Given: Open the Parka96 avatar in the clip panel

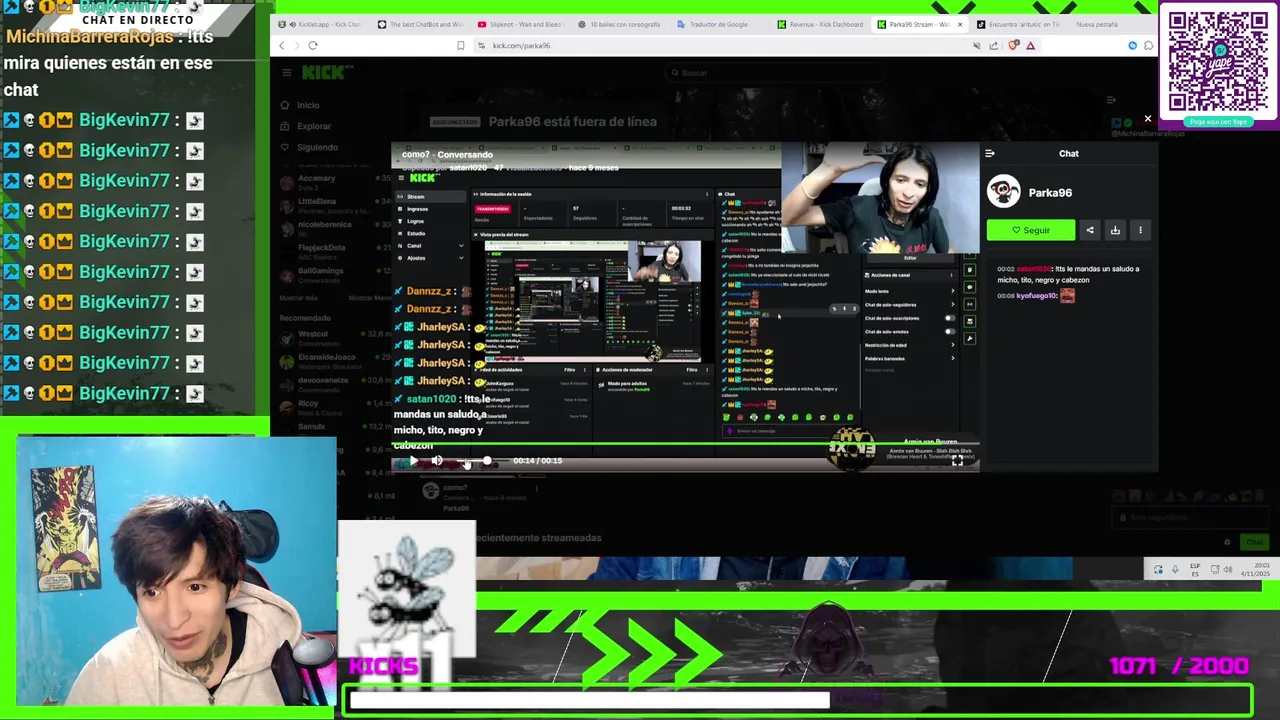Looking at the screenshot, I should point(1004,192).
